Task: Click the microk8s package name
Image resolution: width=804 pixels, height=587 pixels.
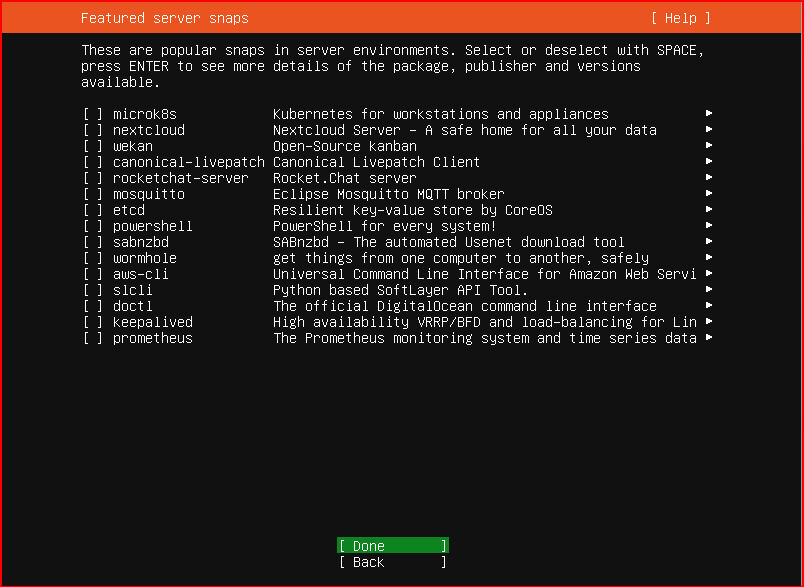Action: tap(145, 114)
